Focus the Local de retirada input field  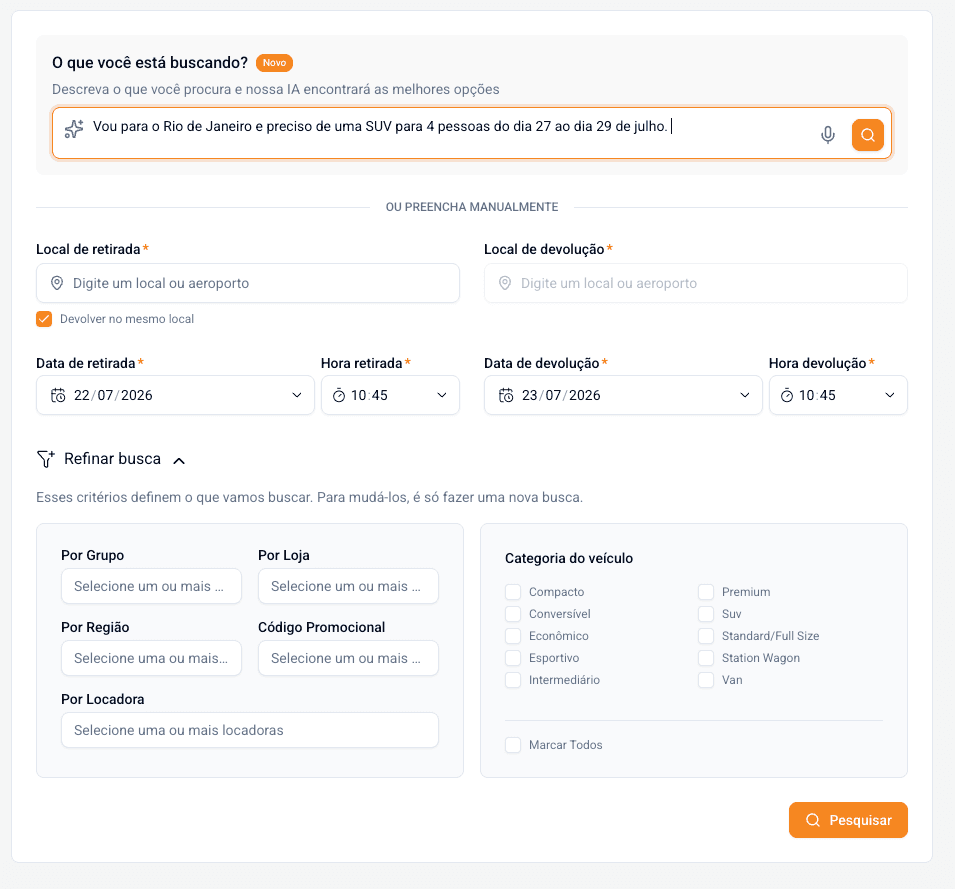(x=248, y=283)
